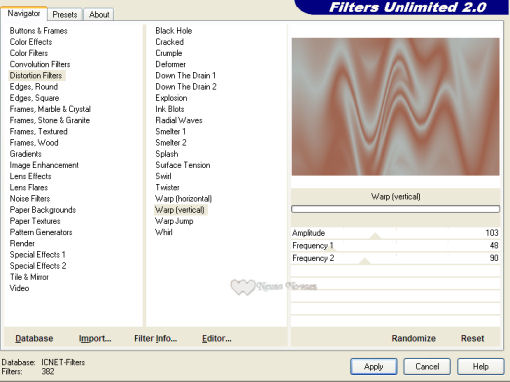This screenshot has height=382, width=510.
Task: Select the Black Hole filter
Action: (x=174, y=31)
